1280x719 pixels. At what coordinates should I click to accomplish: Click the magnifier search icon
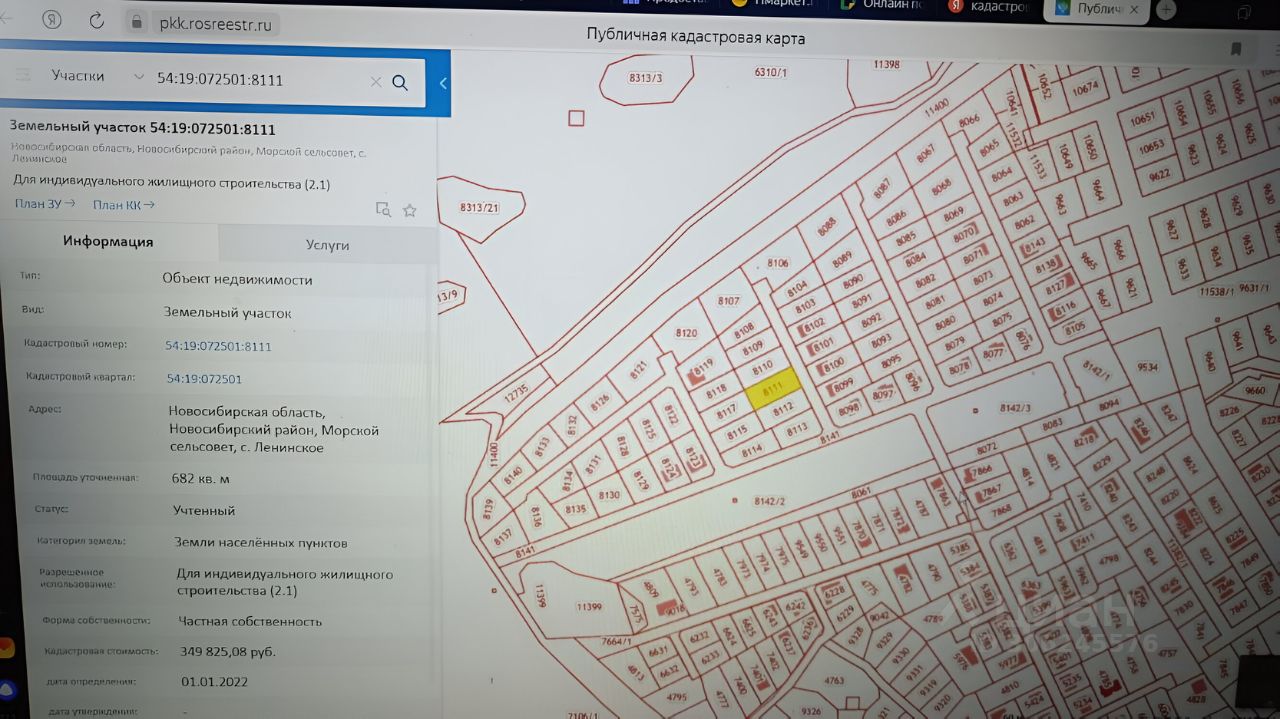tap(400, 82)
